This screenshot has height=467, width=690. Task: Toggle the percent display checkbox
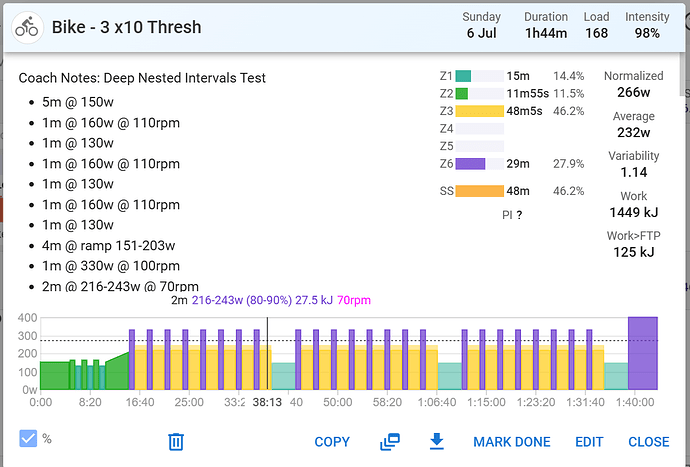click(x=29, y=439)
